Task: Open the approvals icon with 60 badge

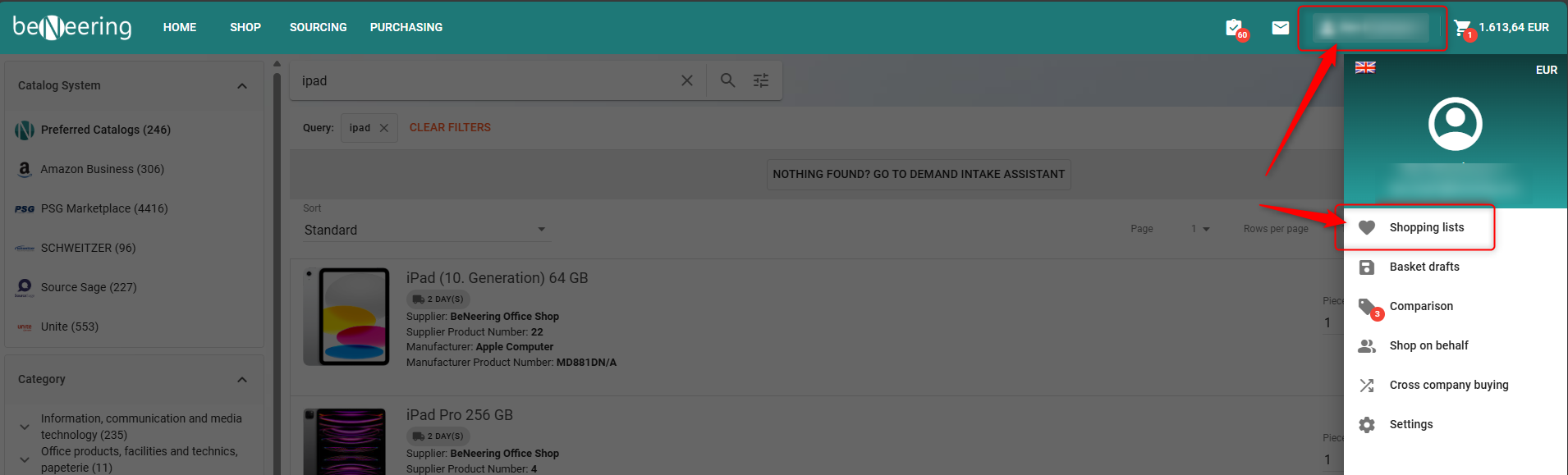Action: click(x=1235, y=28)
